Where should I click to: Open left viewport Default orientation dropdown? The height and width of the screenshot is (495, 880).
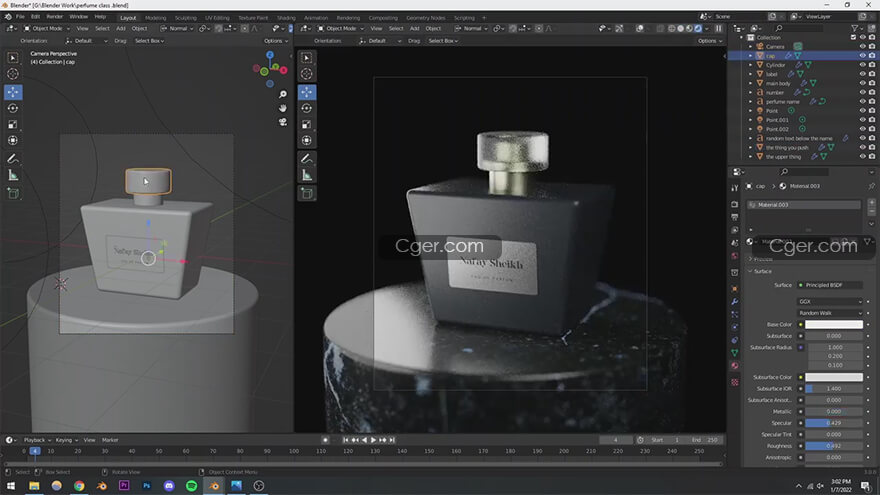86,41
